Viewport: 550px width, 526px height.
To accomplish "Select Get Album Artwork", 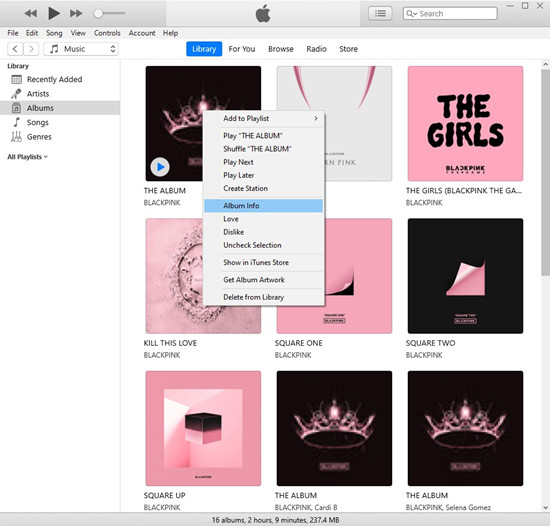I will [x=263, y=280].
